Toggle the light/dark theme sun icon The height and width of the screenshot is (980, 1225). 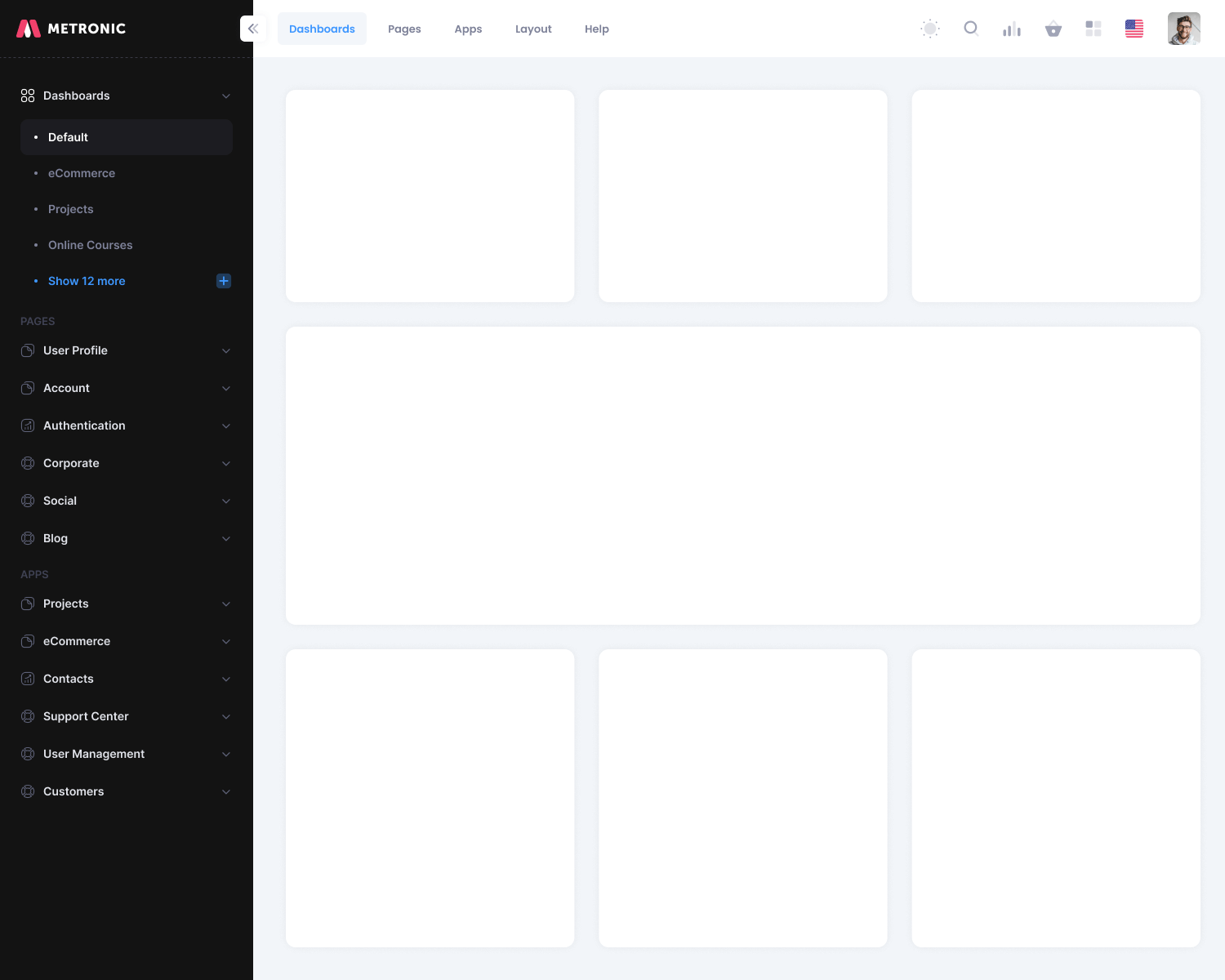[x=930, y=29]
